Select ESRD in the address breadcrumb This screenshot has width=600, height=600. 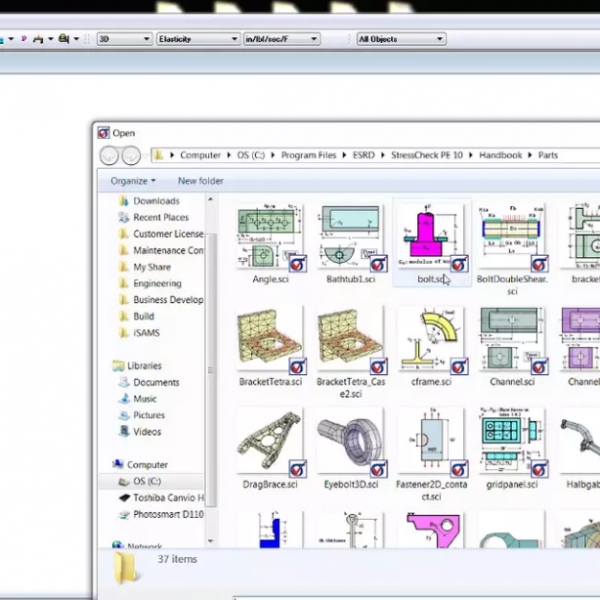pyautogui.click(x=364, y=155)
